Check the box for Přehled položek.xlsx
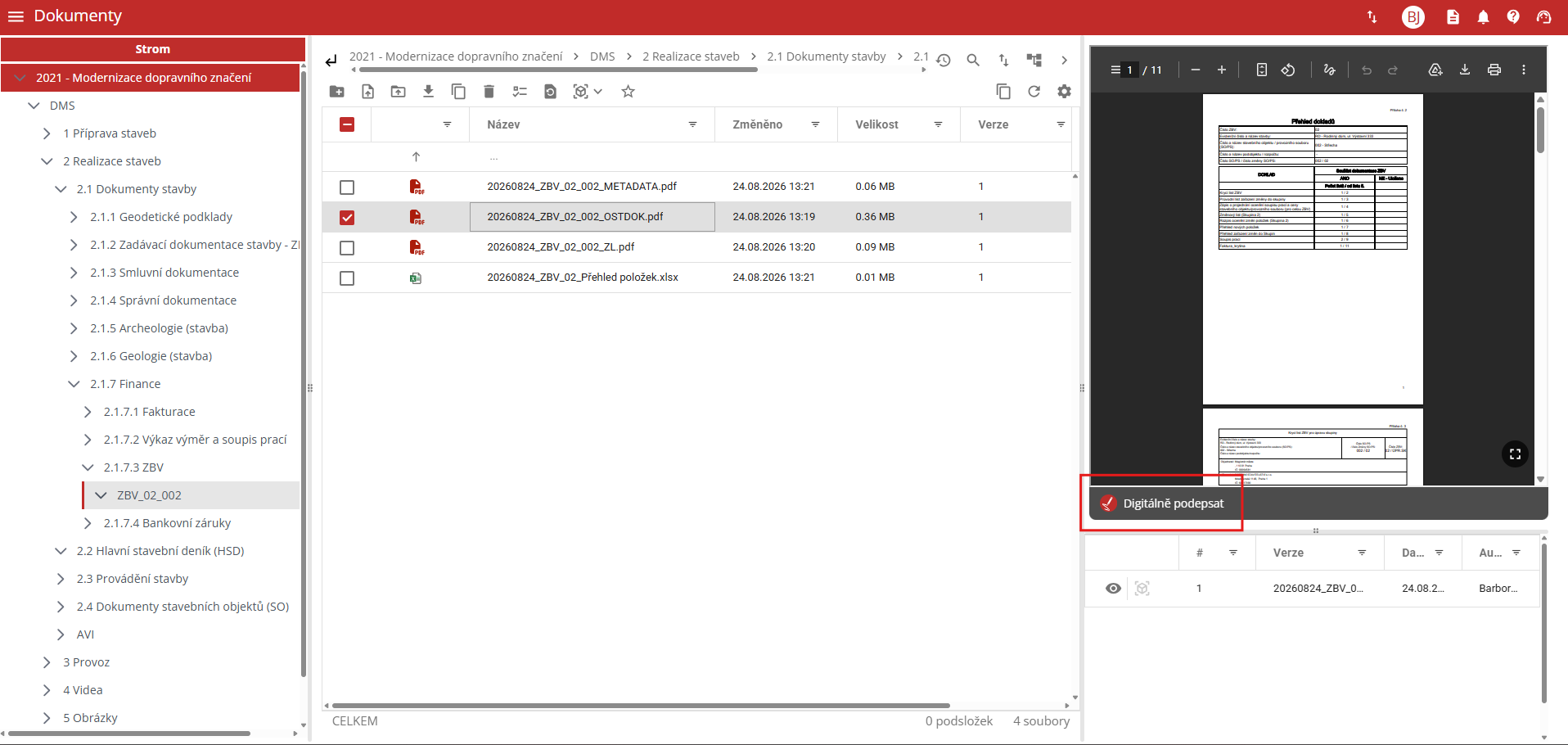 (347, 278)
